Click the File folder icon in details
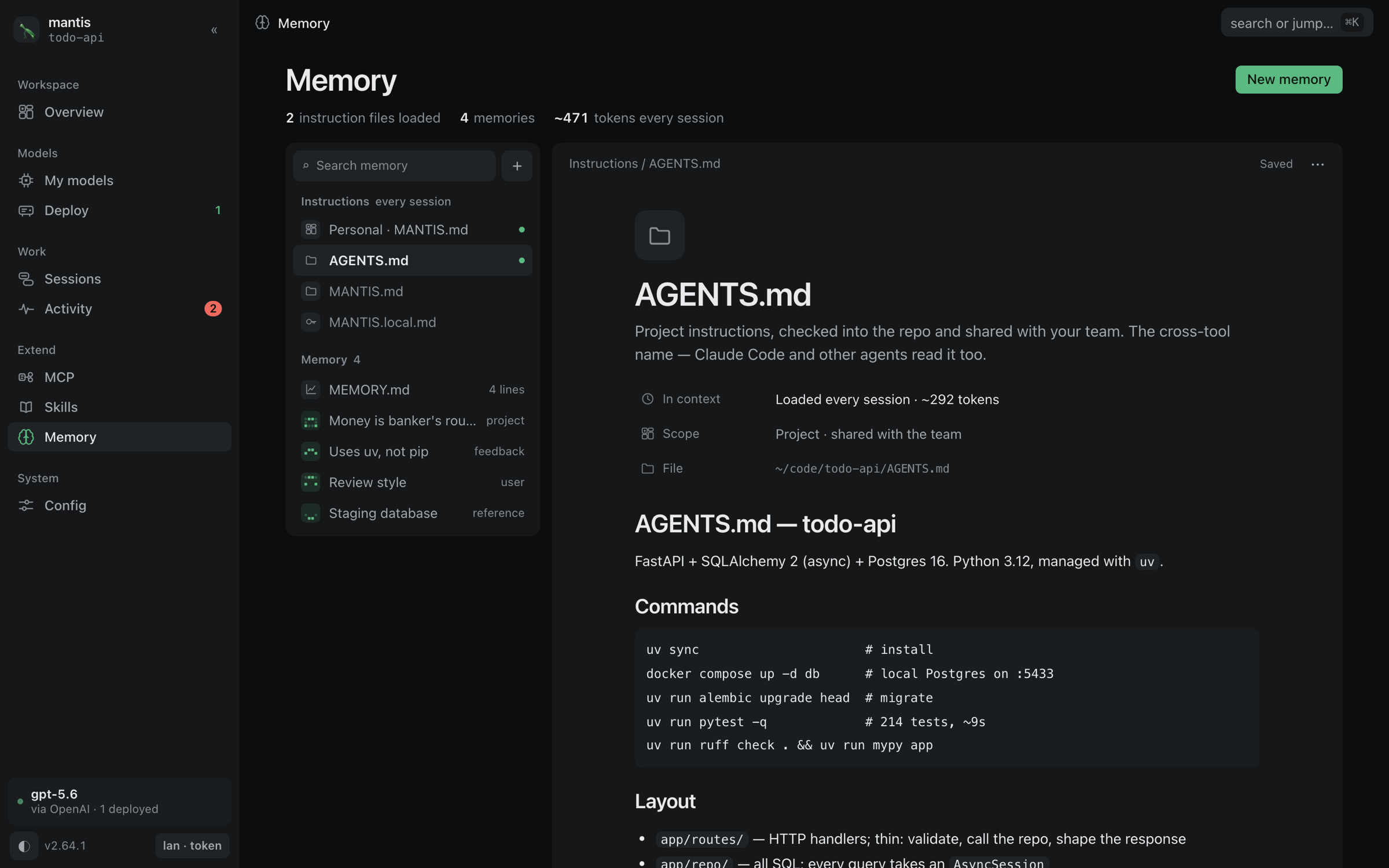This screenshot has height=868, width=1389. [648, 469]
